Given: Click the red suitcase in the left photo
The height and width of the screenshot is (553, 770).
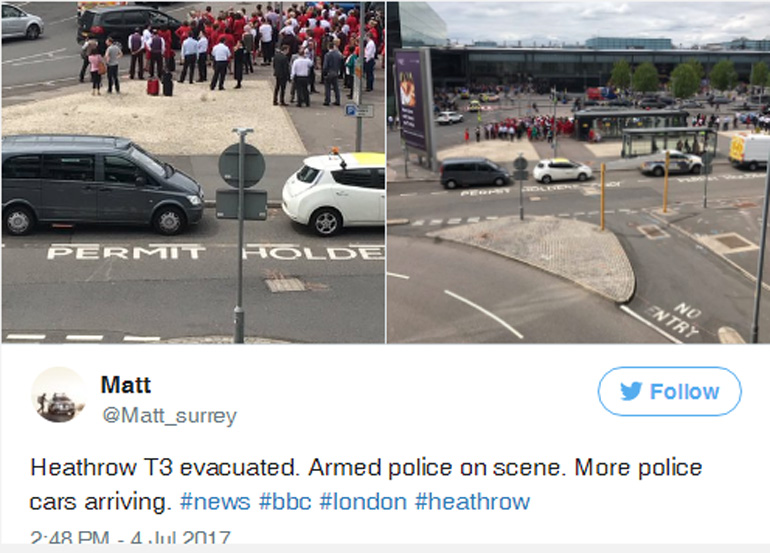Looking at the screenshot, I should point(153,86).
